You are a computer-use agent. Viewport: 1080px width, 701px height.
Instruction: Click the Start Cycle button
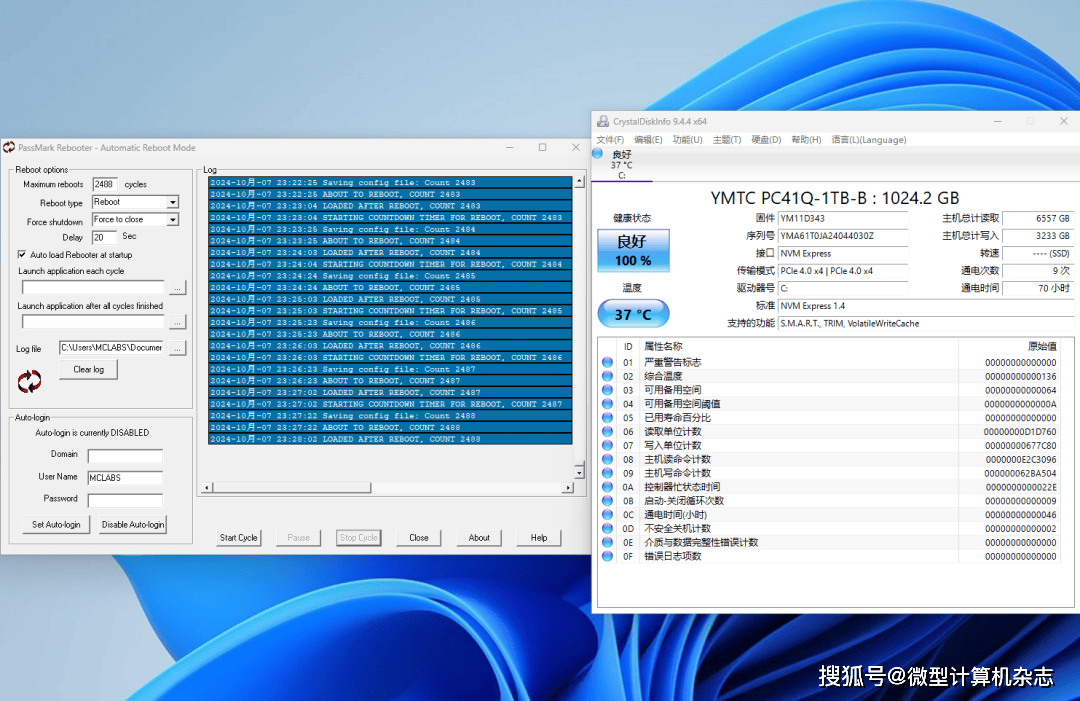point(238,538)
